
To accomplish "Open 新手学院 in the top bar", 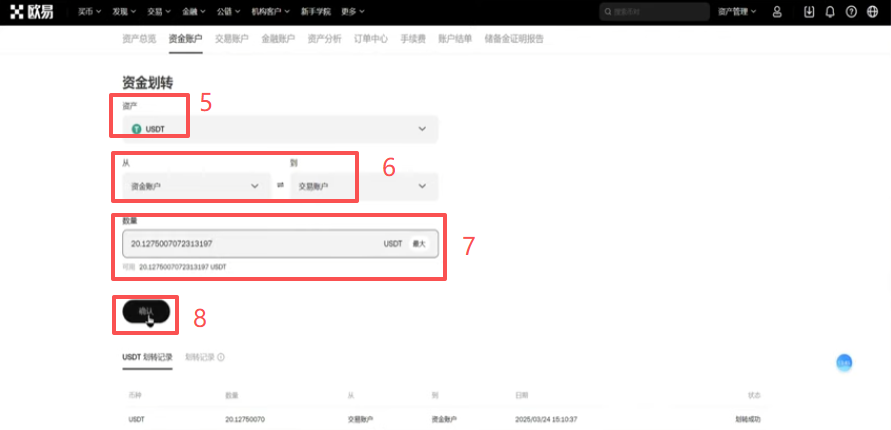I will 315,11.
